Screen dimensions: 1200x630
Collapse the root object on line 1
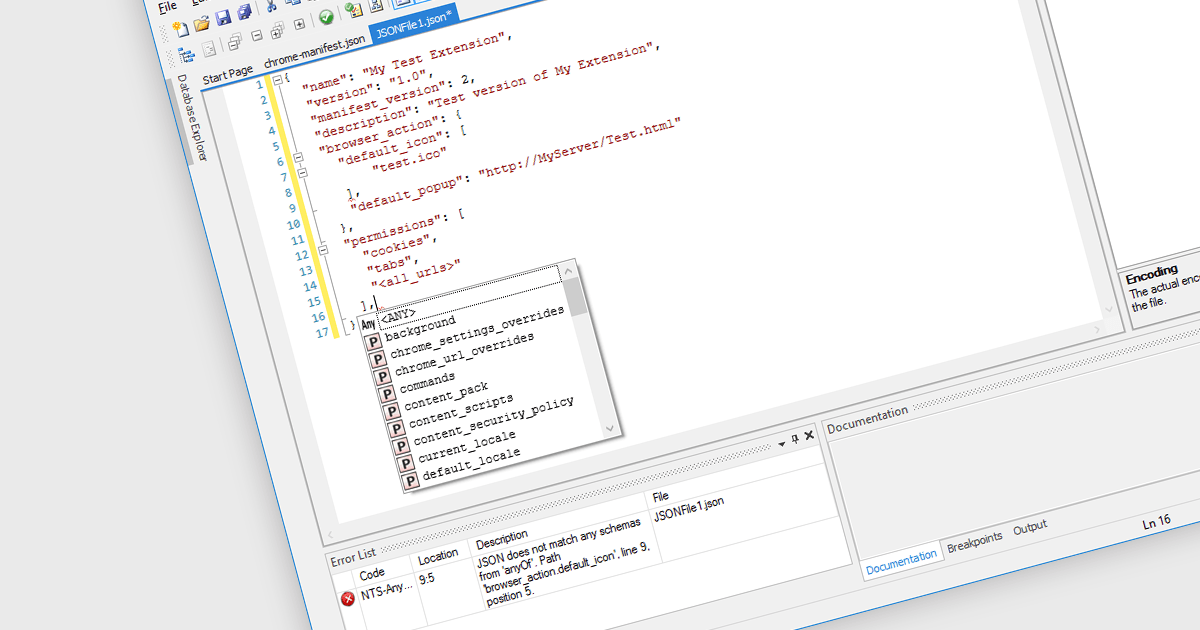tap(277, 81)
